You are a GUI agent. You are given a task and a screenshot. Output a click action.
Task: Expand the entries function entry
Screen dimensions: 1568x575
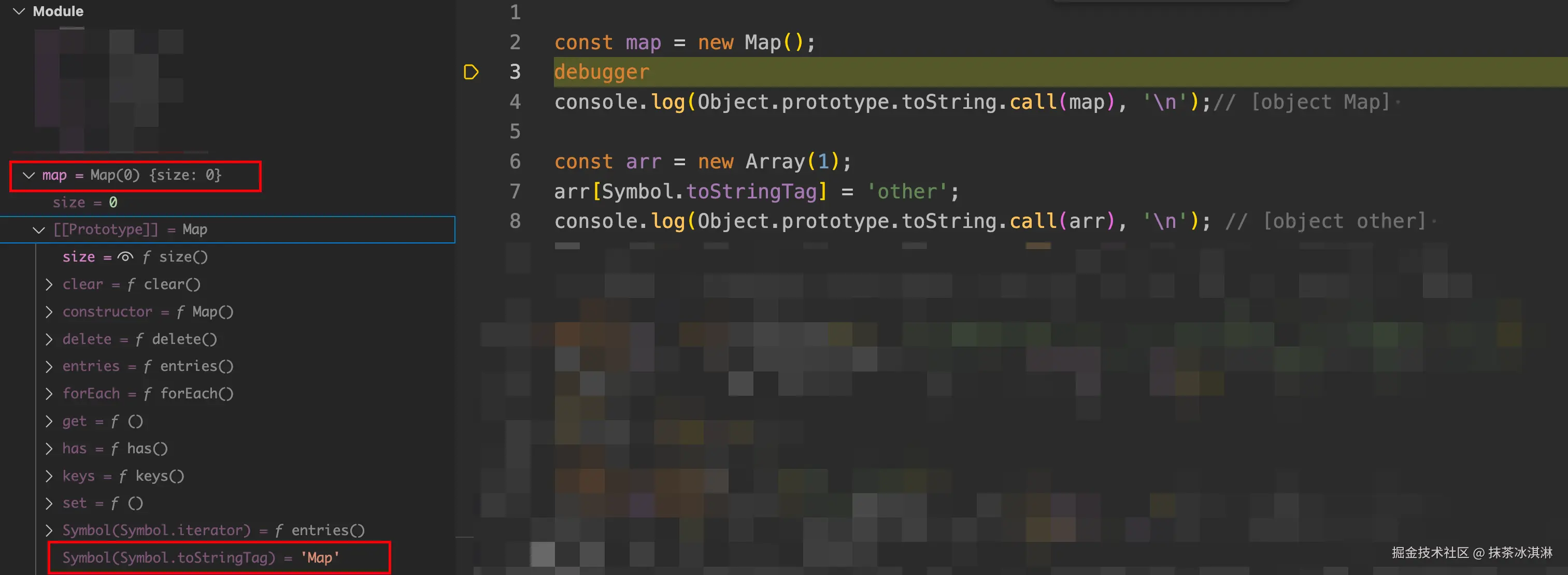tap(49, 366)
